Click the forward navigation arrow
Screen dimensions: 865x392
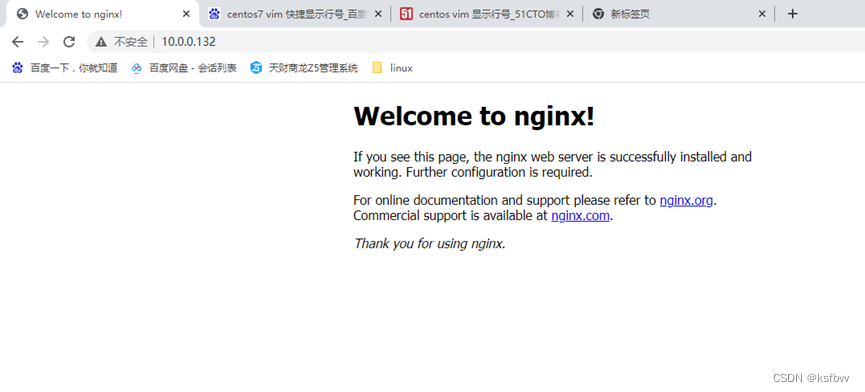[x=43, y=42]
